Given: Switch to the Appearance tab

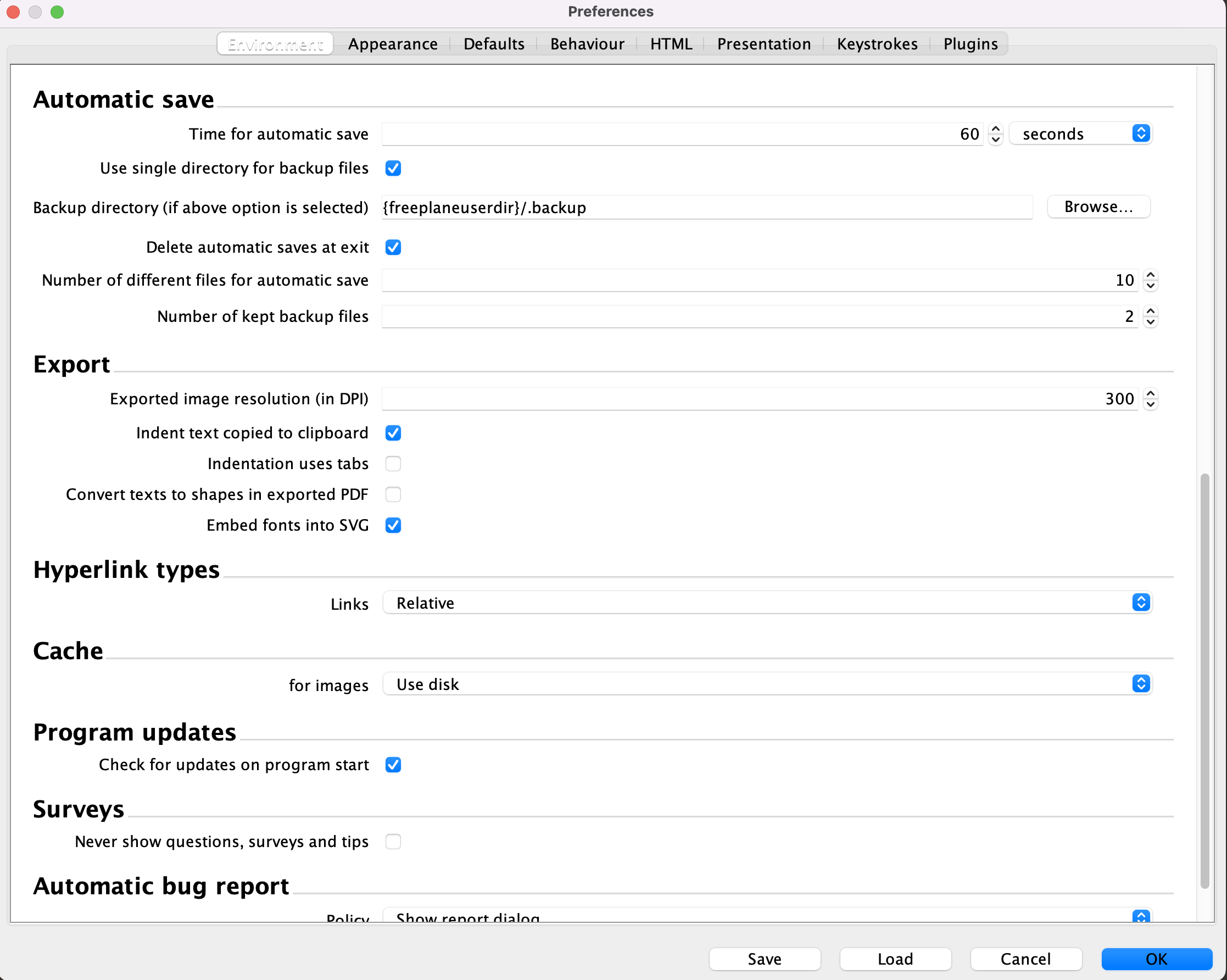Looking at the screenshot, I should pos(393,44).
